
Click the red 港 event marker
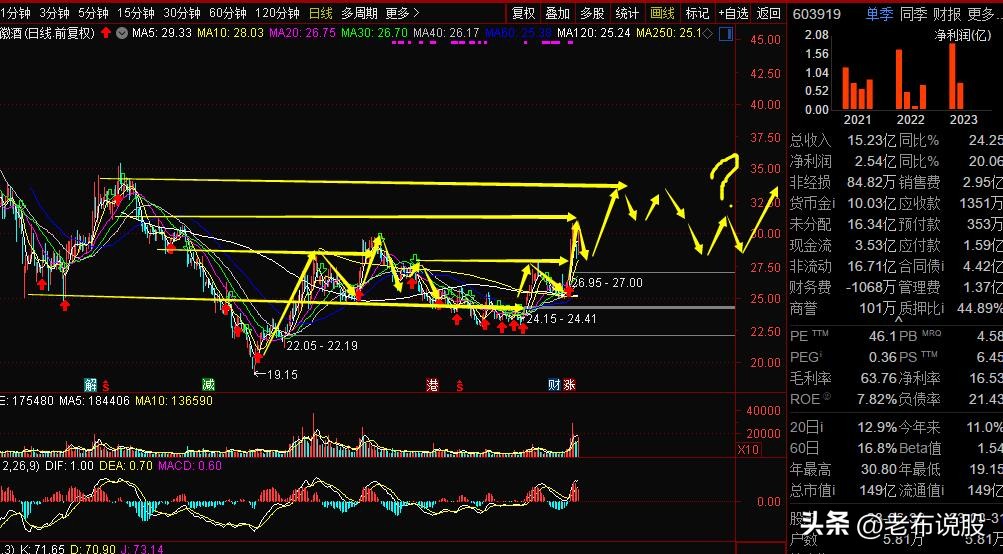coord(433,384)
